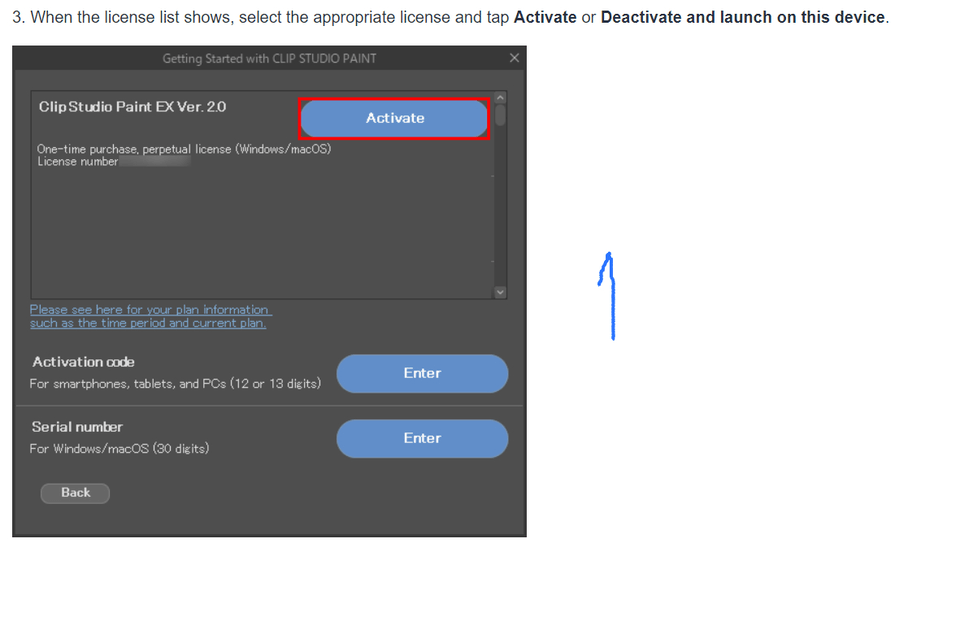Click the blurred License number field

pyautogui.click(x=155, y=162)
